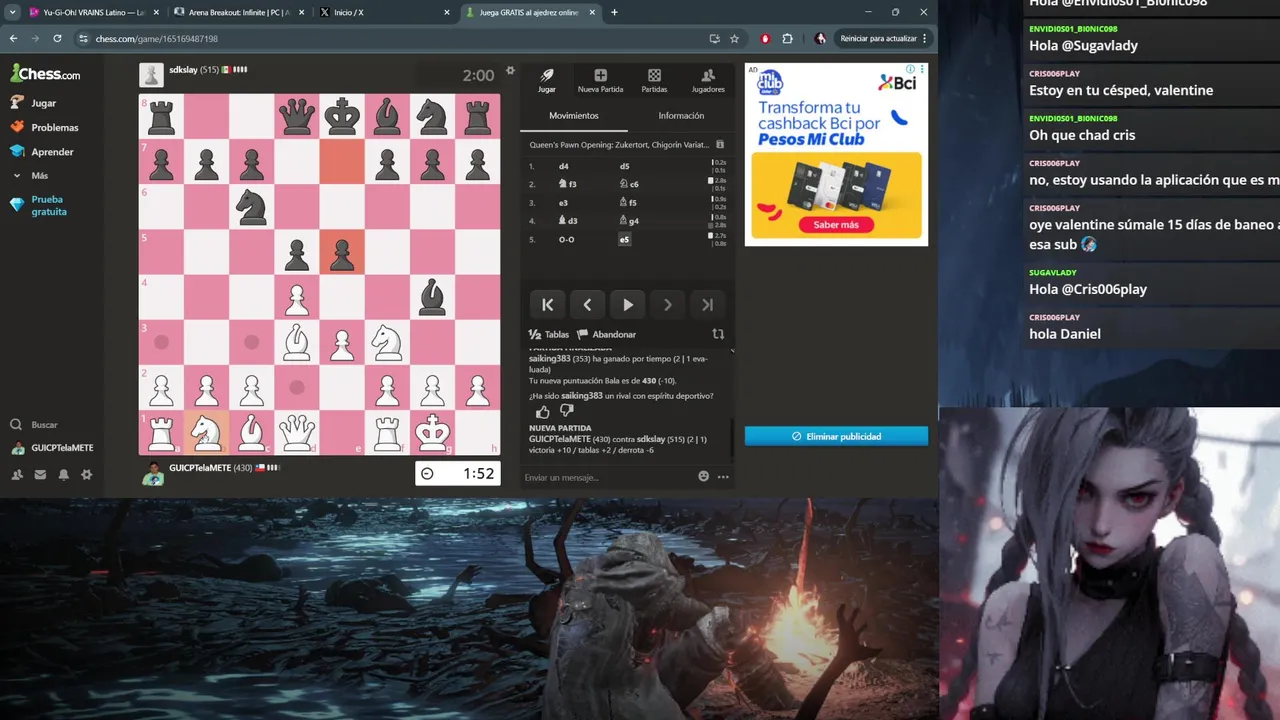
Task: Open Problemas puzzles in the sidebar
Action: coord(44,127)
